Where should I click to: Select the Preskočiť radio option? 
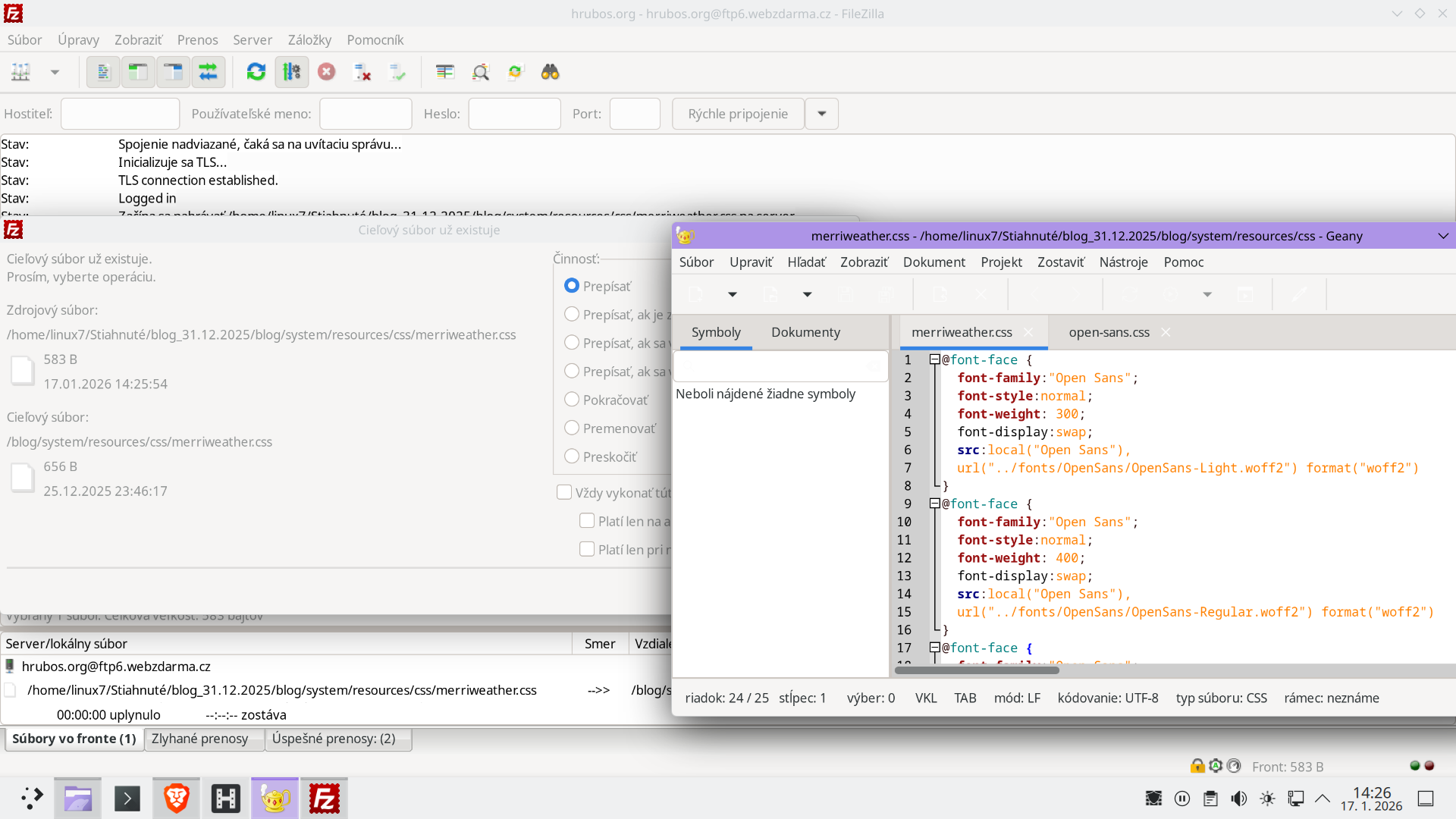[x=572, y=457]
